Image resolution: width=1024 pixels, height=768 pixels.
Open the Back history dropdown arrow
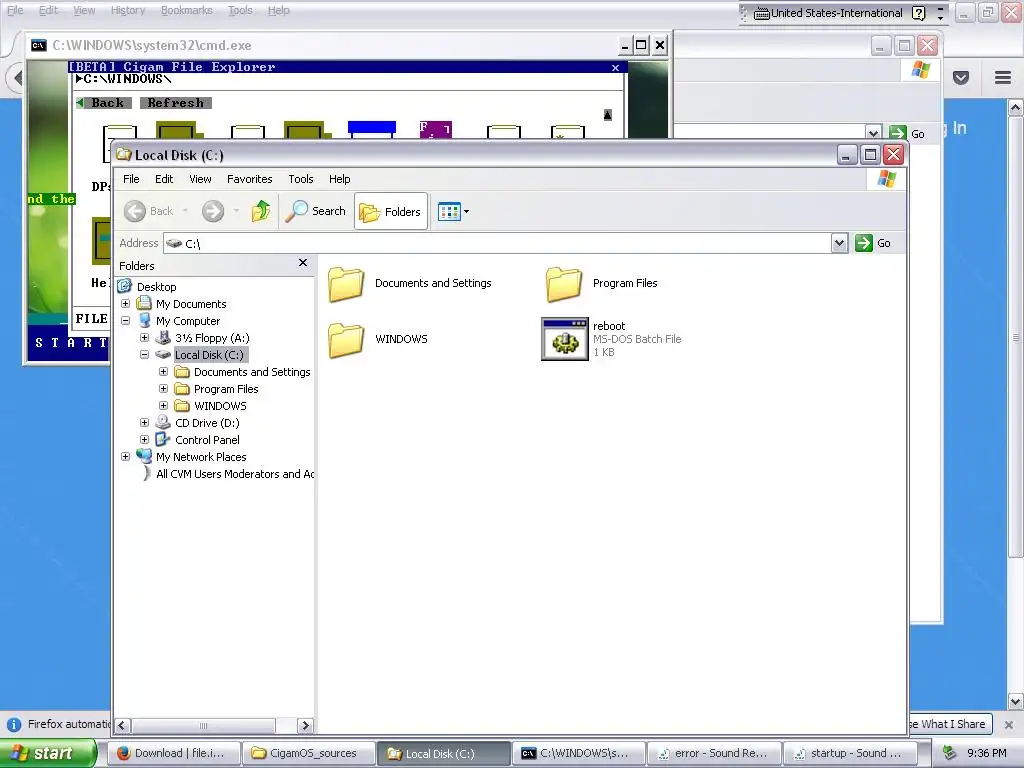pos(185,211)
